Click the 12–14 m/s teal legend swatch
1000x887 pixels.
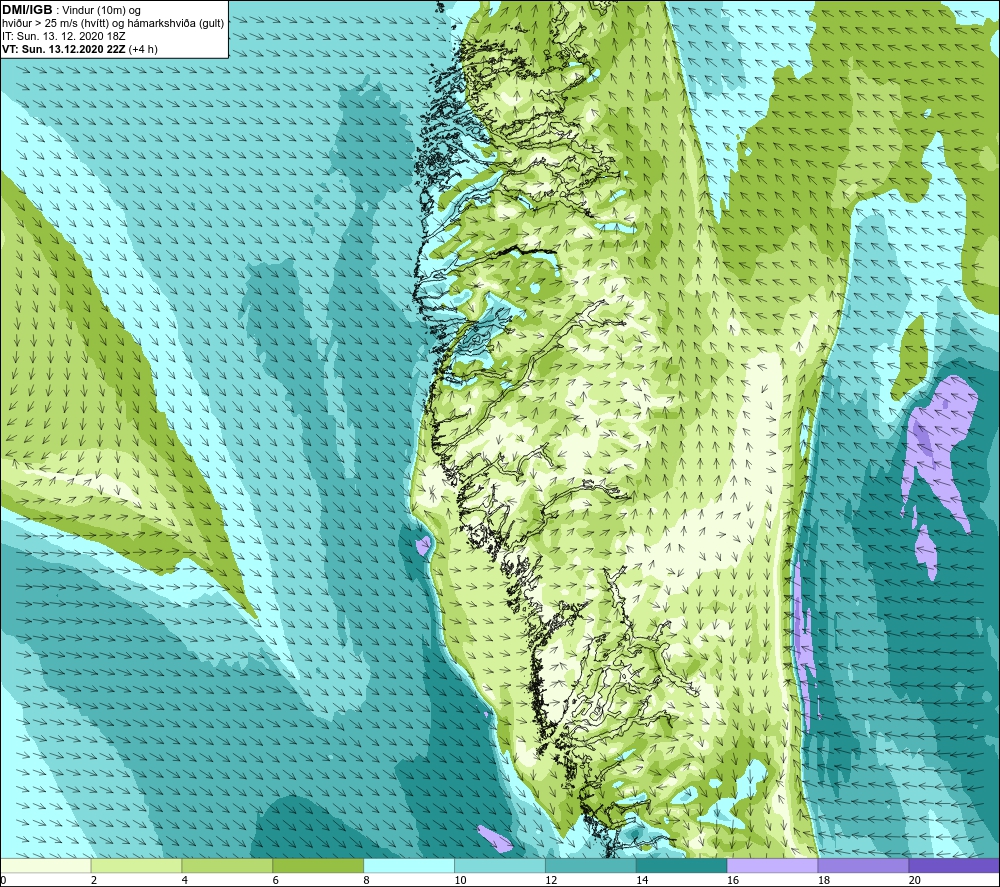click(591, 865)
